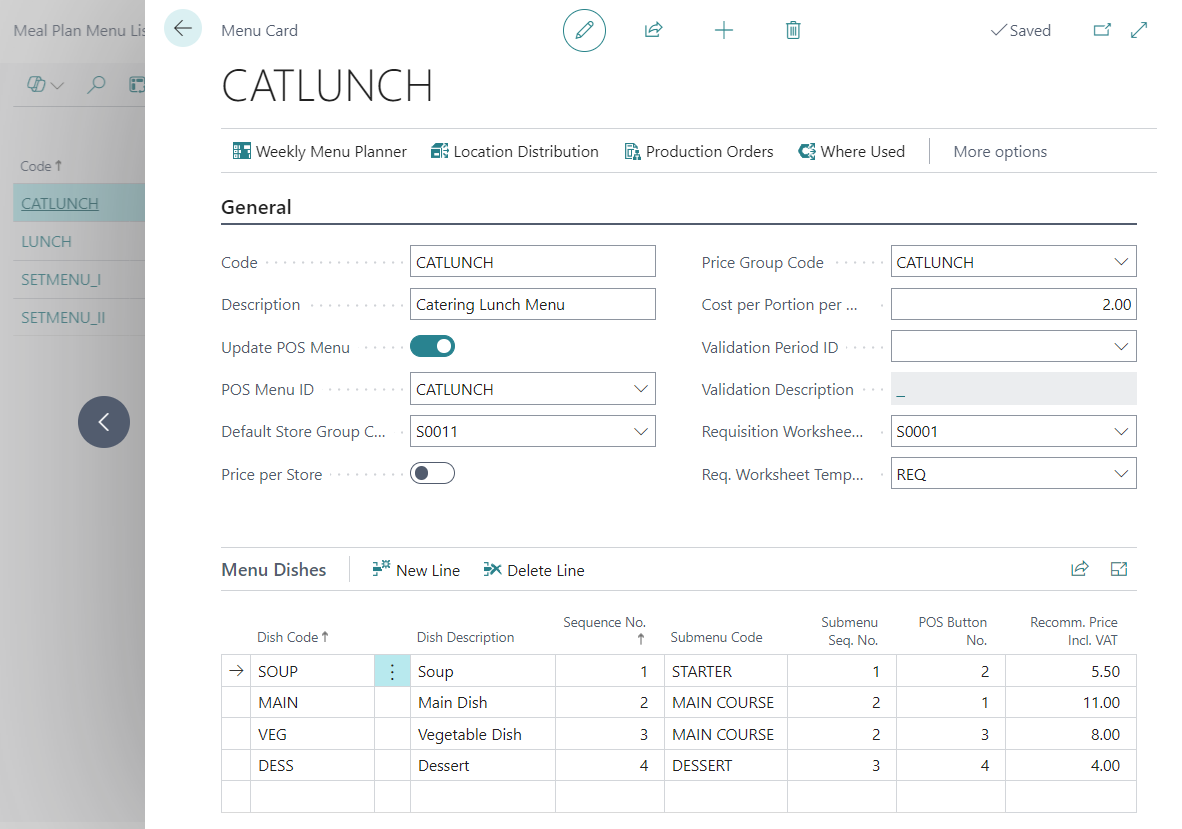Click the trash delete icon
Image resolution: width=1182 pixels, height=829 pixels.
(793, 30)
